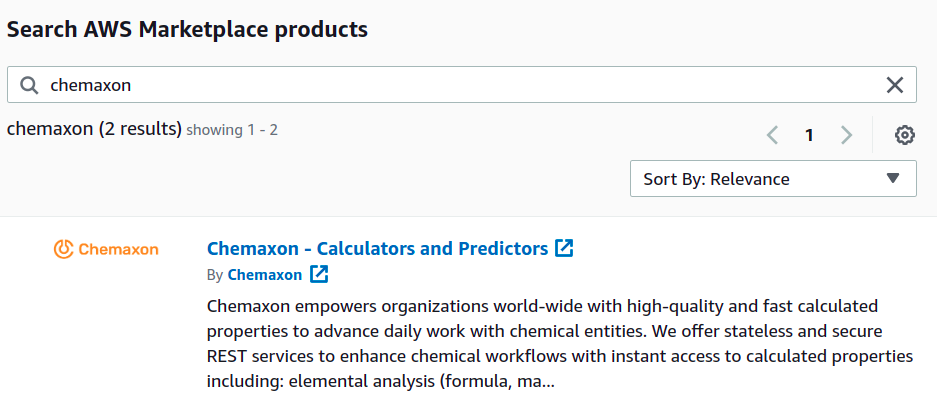Image resolution: width=937 pixels, height=398 pixels.
Task: Click the magnifying glass search icon
Action: (x=29, y=85)
